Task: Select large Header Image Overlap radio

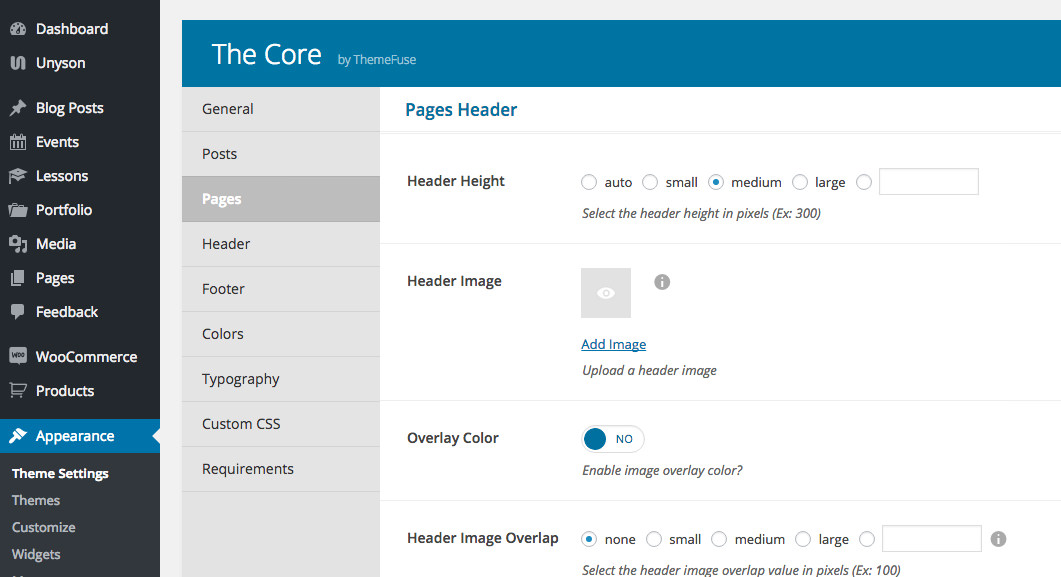Action: (803, 539)
